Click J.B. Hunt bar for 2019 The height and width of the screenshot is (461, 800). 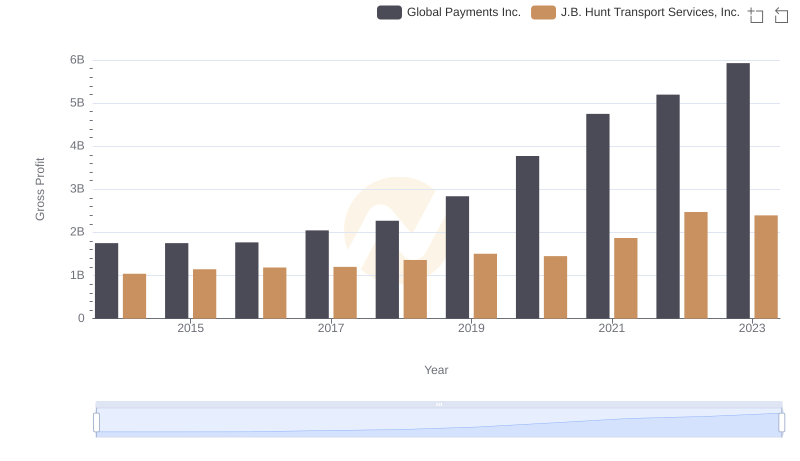[x=485, y=286]
